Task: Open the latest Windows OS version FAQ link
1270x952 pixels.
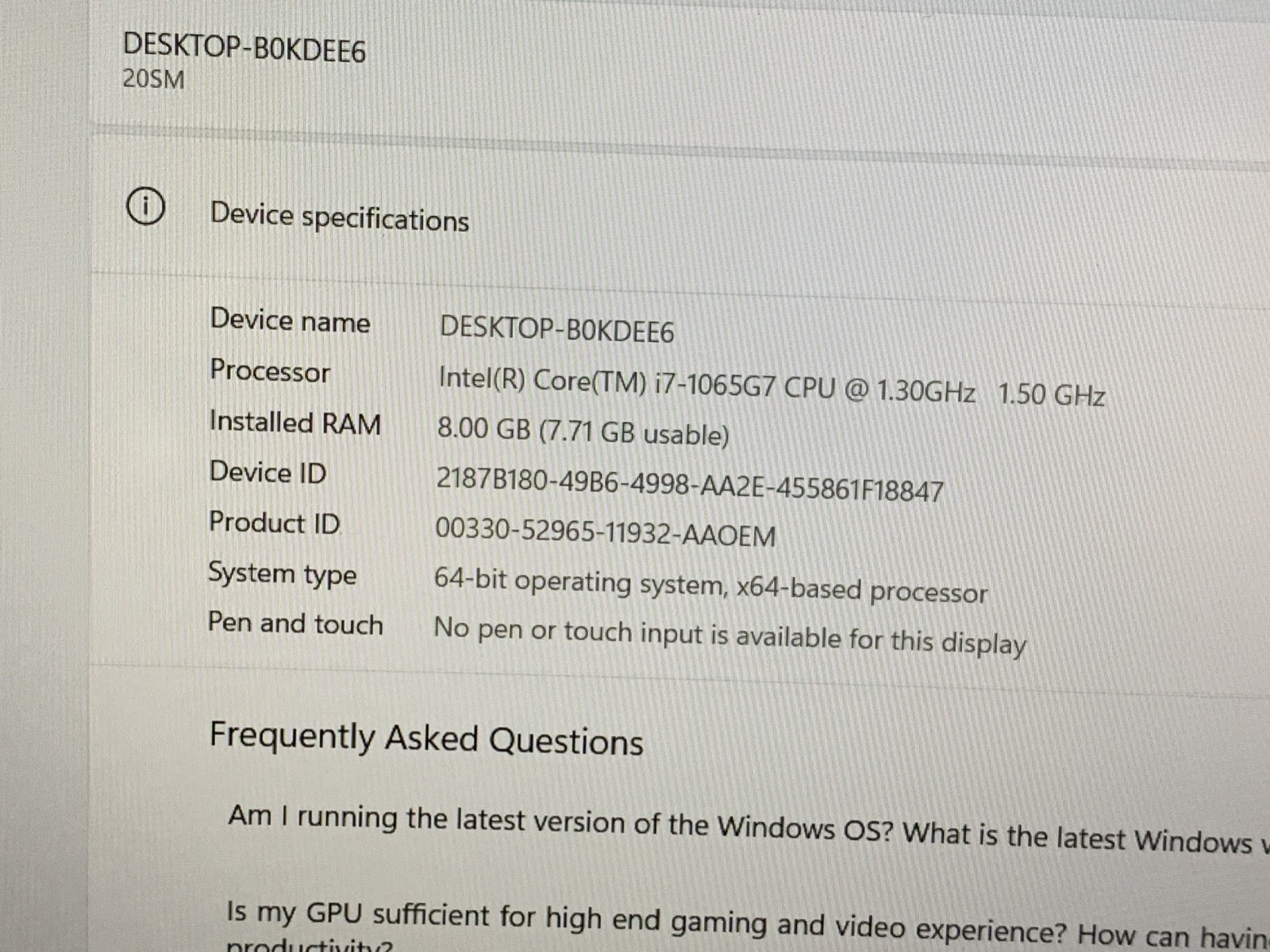Action: (749, 828)
